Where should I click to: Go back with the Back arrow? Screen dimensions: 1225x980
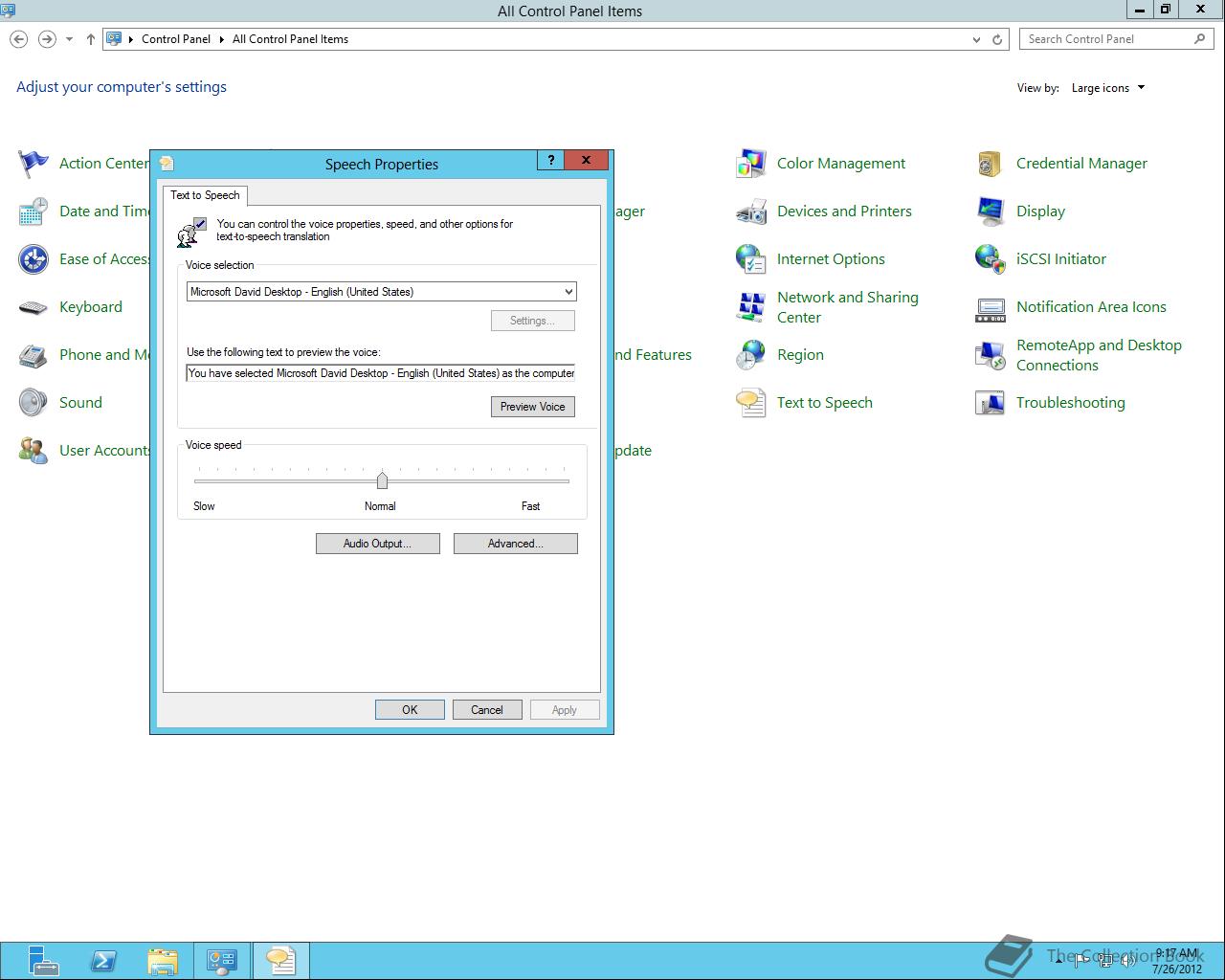point(18,39)
